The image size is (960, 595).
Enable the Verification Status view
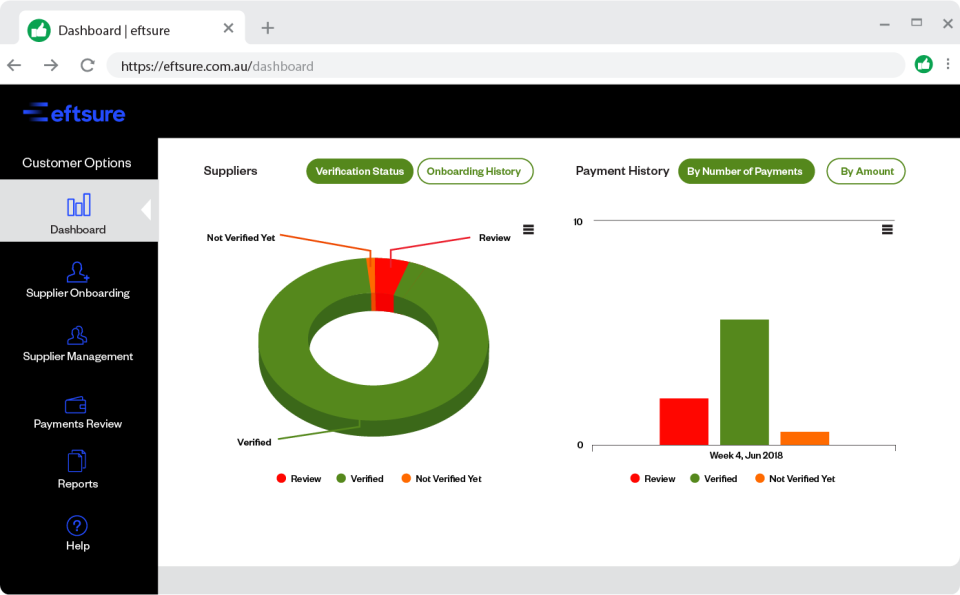(359, 171)
